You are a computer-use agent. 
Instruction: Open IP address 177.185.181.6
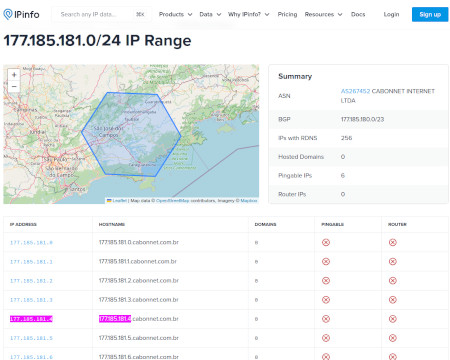tap(31, 357)
